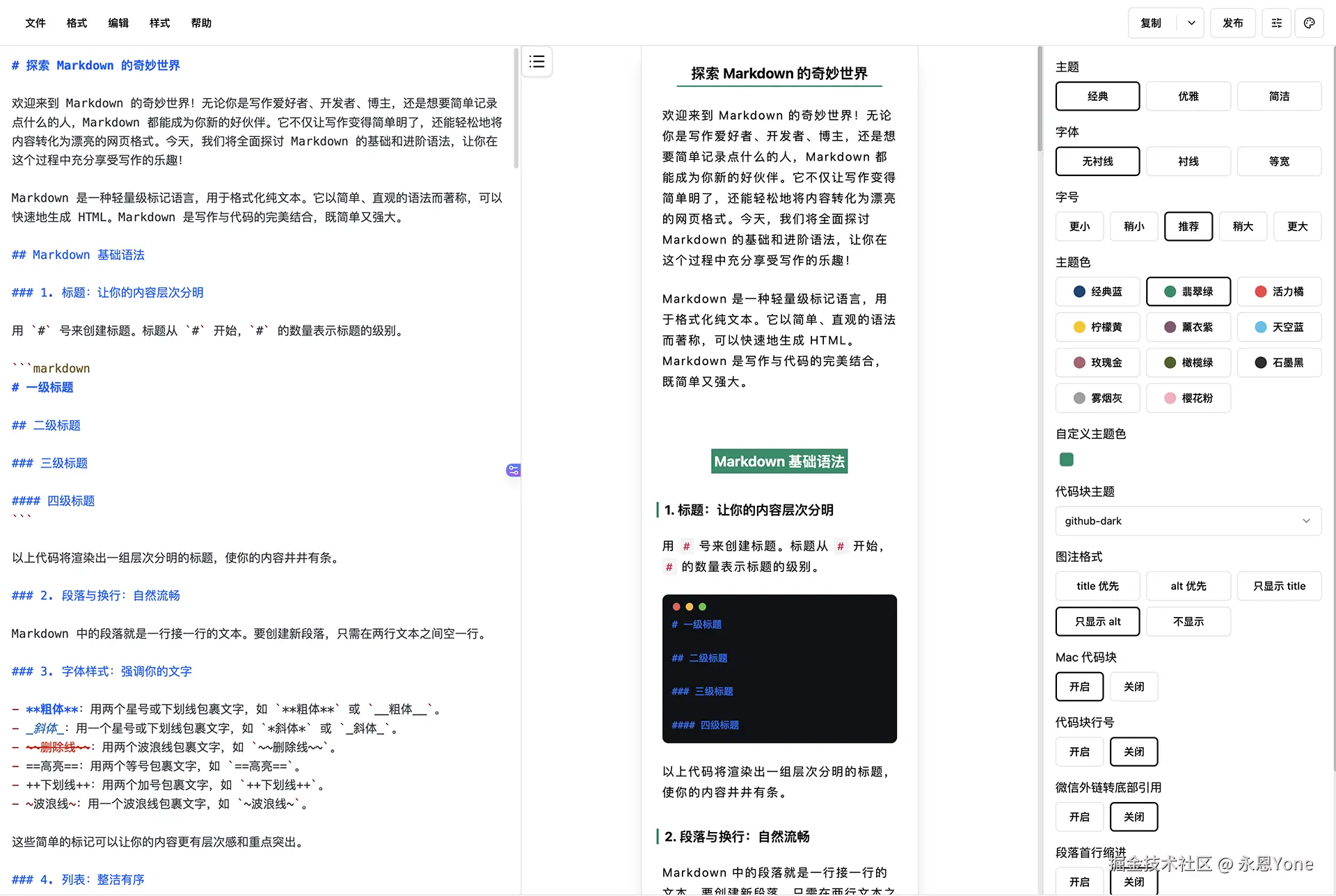The image size is (1336, 896).
Task: Click the palette theme icon
Action: pos(1309,23)
